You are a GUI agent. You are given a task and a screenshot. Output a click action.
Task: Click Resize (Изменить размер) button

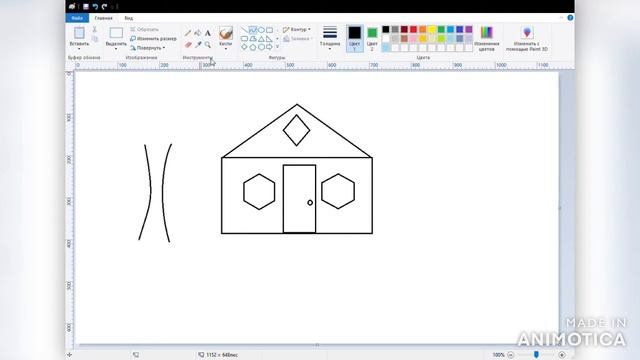tap(153, 38)
